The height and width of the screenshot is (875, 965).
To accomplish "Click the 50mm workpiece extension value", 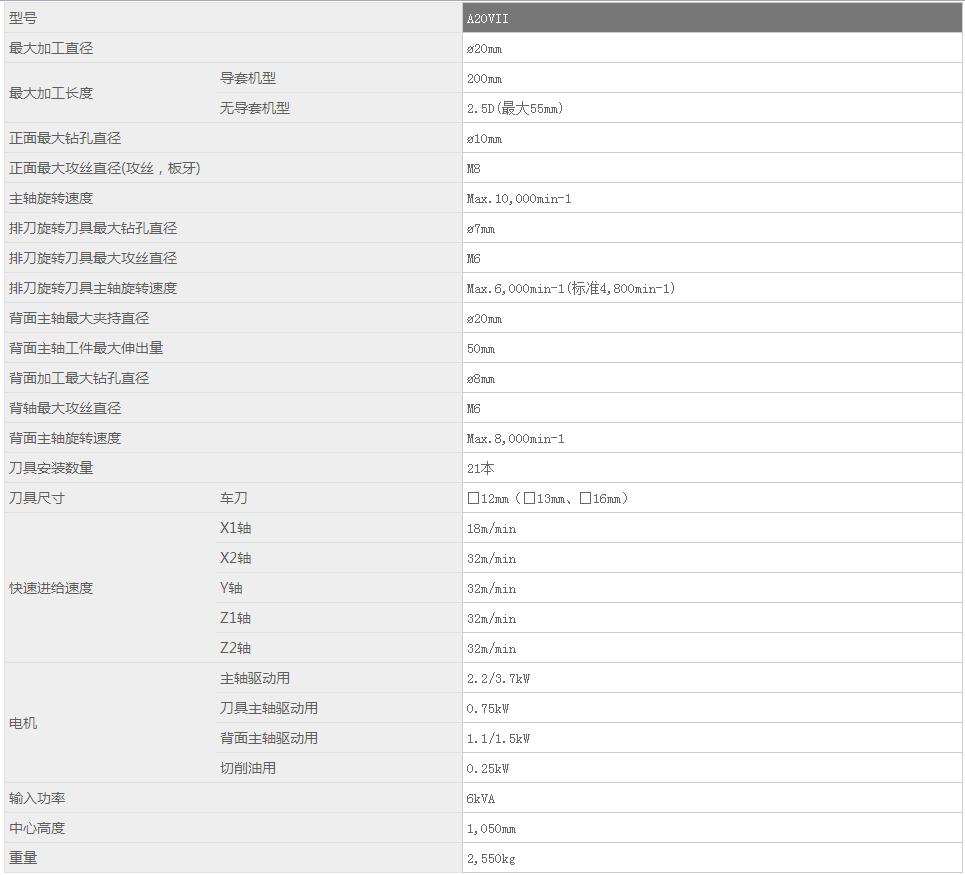I will (481, 348).
